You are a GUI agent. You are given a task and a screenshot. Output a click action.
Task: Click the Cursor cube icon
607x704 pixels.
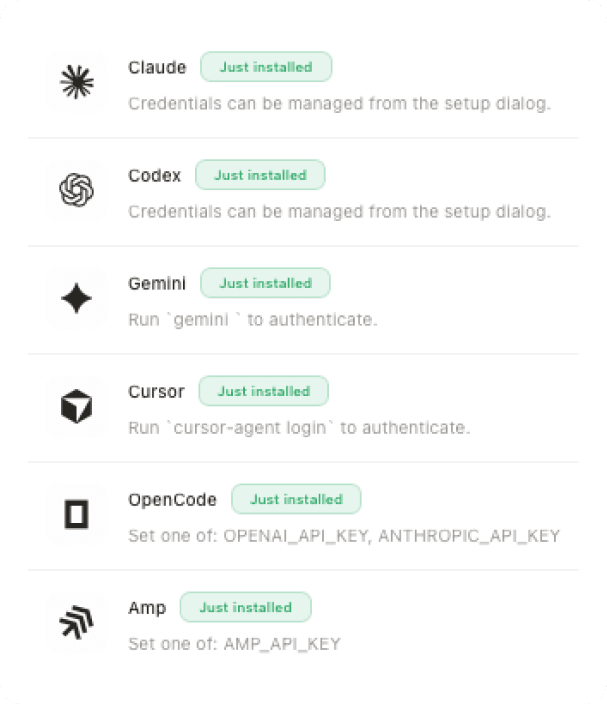click(77, 407)
